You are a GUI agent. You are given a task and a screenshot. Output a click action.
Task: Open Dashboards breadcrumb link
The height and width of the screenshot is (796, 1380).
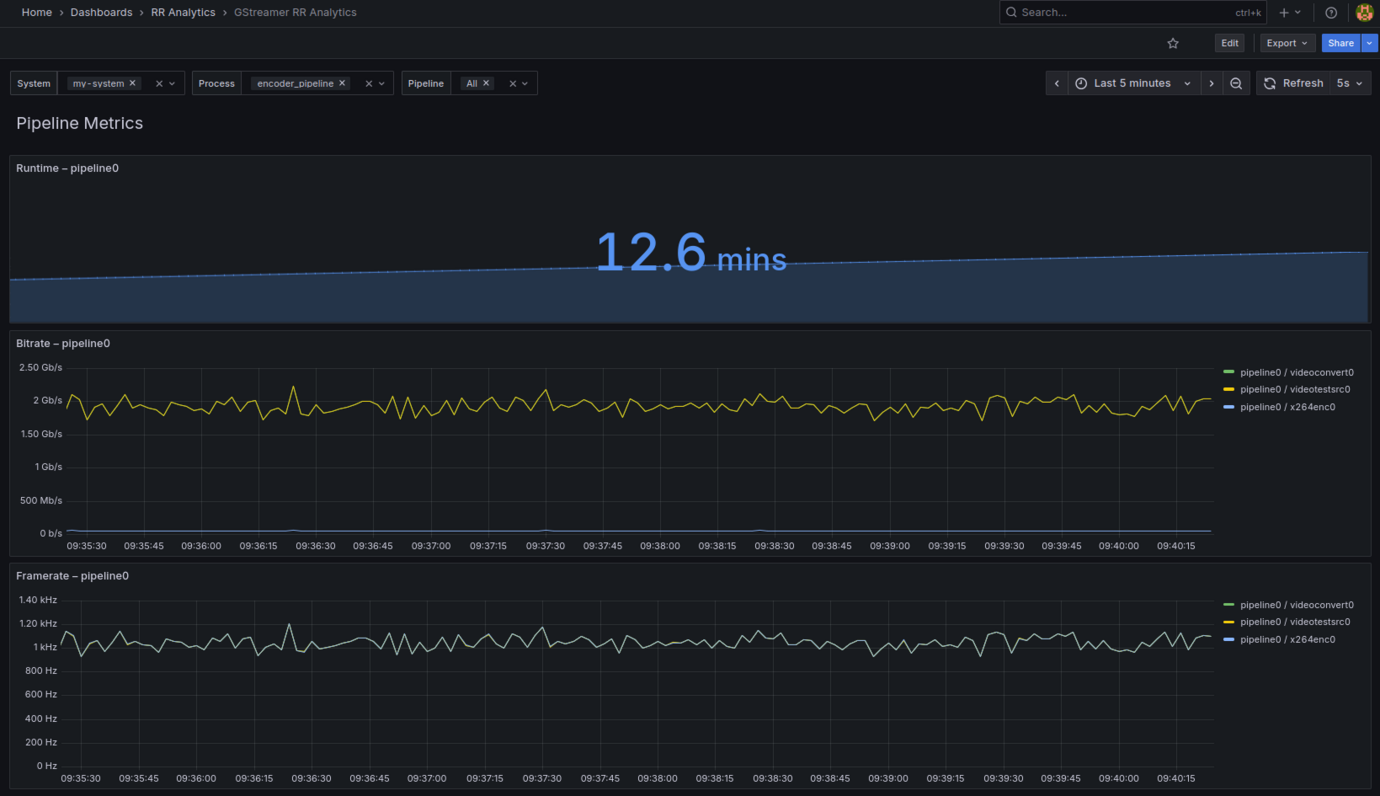pyautogui.click(x=101, y=12)
